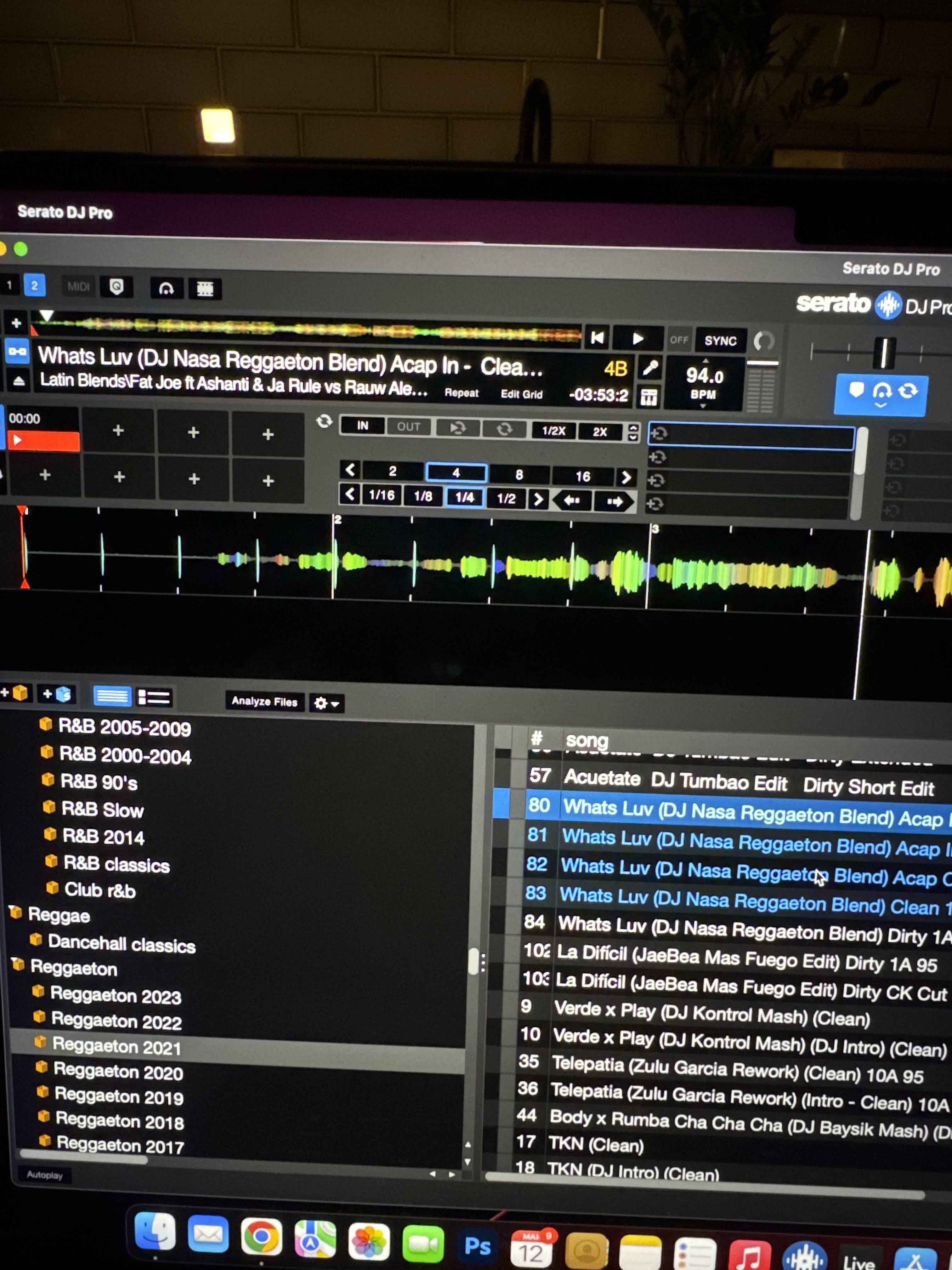Eject the track with eject icon
Screen dimensions: 952x1270
click(18, 381)
